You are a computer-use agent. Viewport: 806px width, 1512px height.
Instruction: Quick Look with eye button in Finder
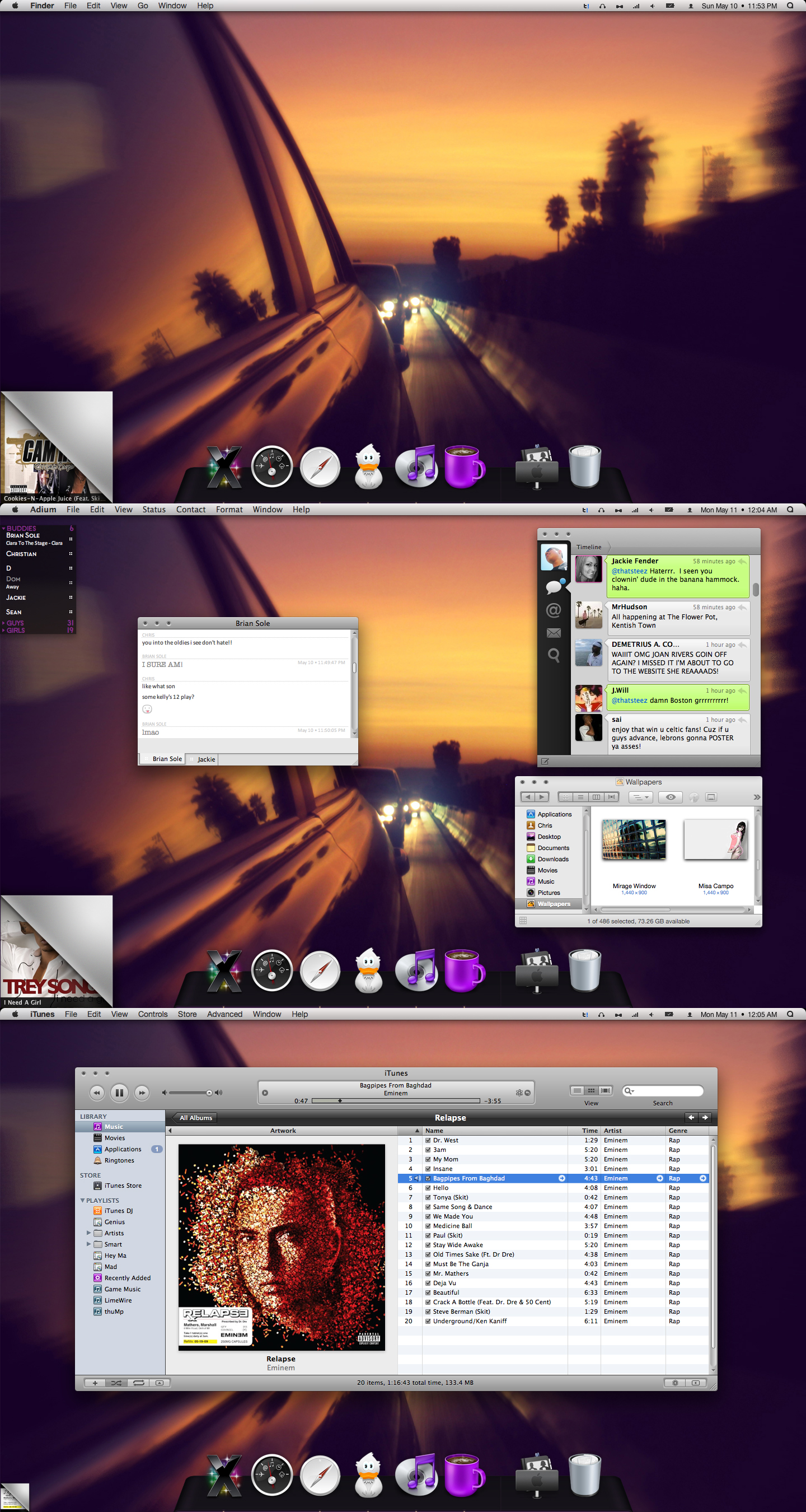click(x=671, y=797)
